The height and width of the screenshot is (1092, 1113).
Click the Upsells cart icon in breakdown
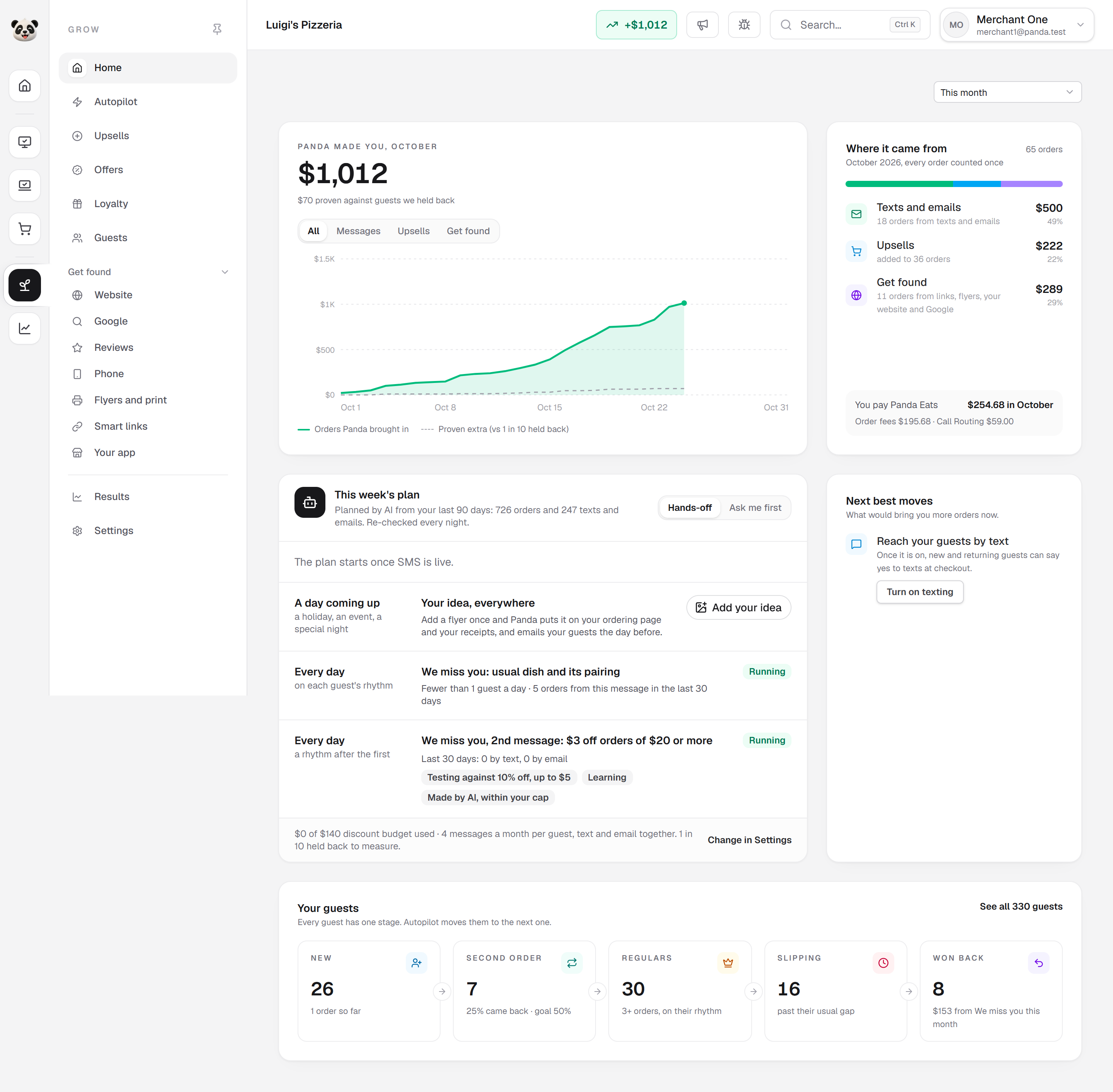856,251
